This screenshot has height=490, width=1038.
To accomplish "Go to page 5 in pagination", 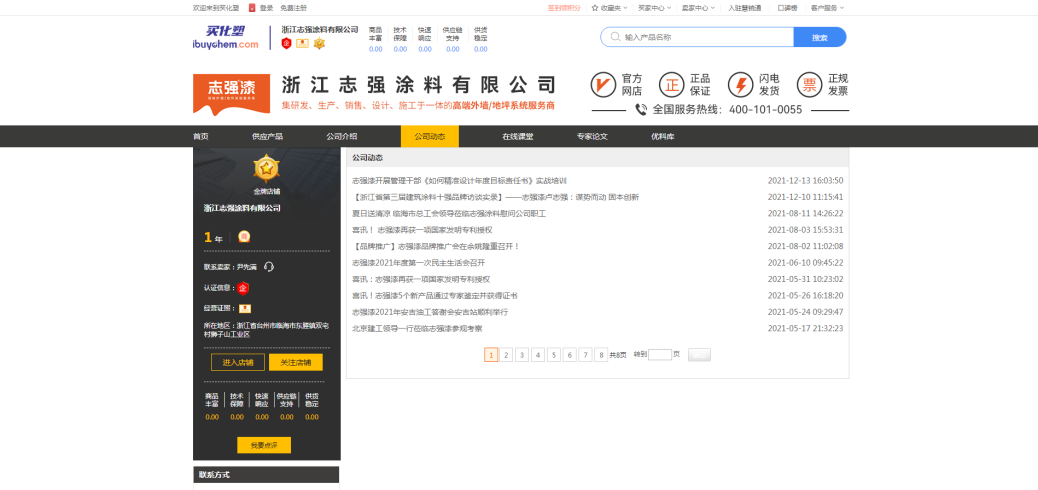I will tap(553, 355).
